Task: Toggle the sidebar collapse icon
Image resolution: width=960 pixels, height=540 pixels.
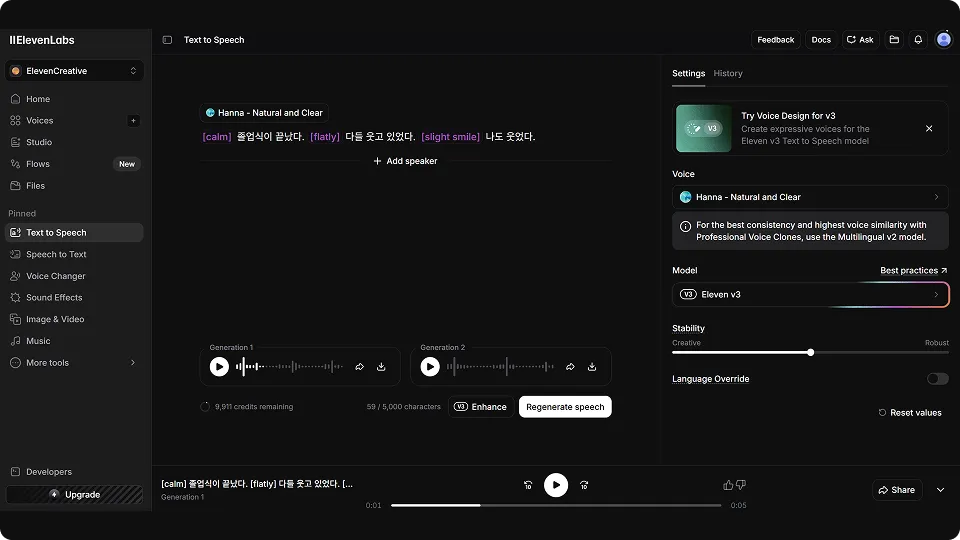Action: tap(167, 40)
